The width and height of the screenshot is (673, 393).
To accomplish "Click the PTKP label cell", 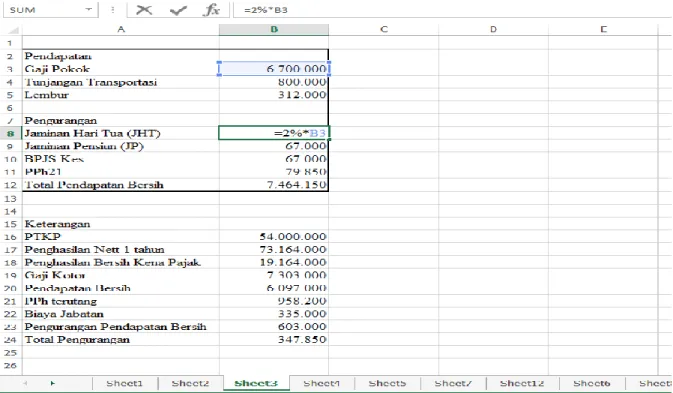I will (x=121, y=237).
